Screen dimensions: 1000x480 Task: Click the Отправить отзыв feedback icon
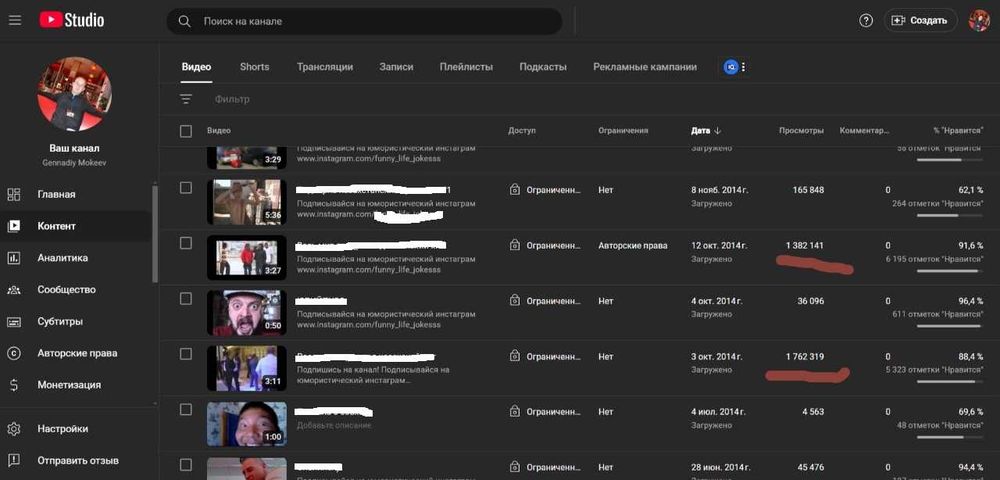pyautogui.click(x=14, y=460)
